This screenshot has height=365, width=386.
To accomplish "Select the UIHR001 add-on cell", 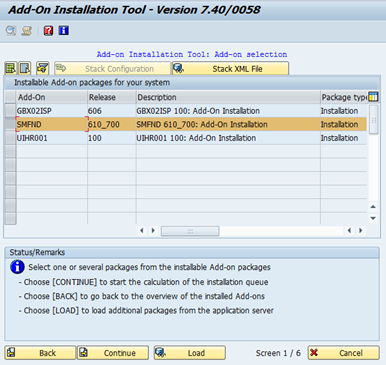I will 52,138.
